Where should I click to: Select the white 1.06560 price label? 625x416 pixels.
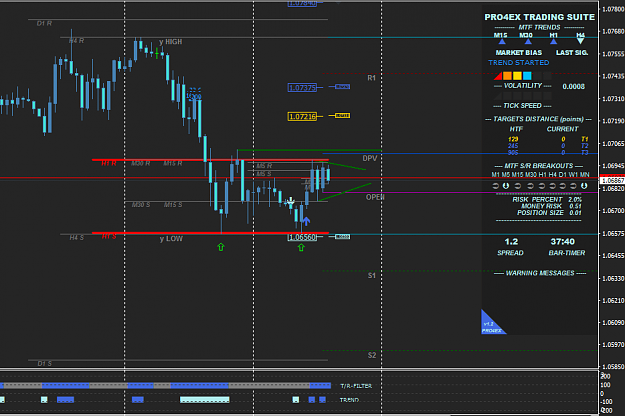302,237
